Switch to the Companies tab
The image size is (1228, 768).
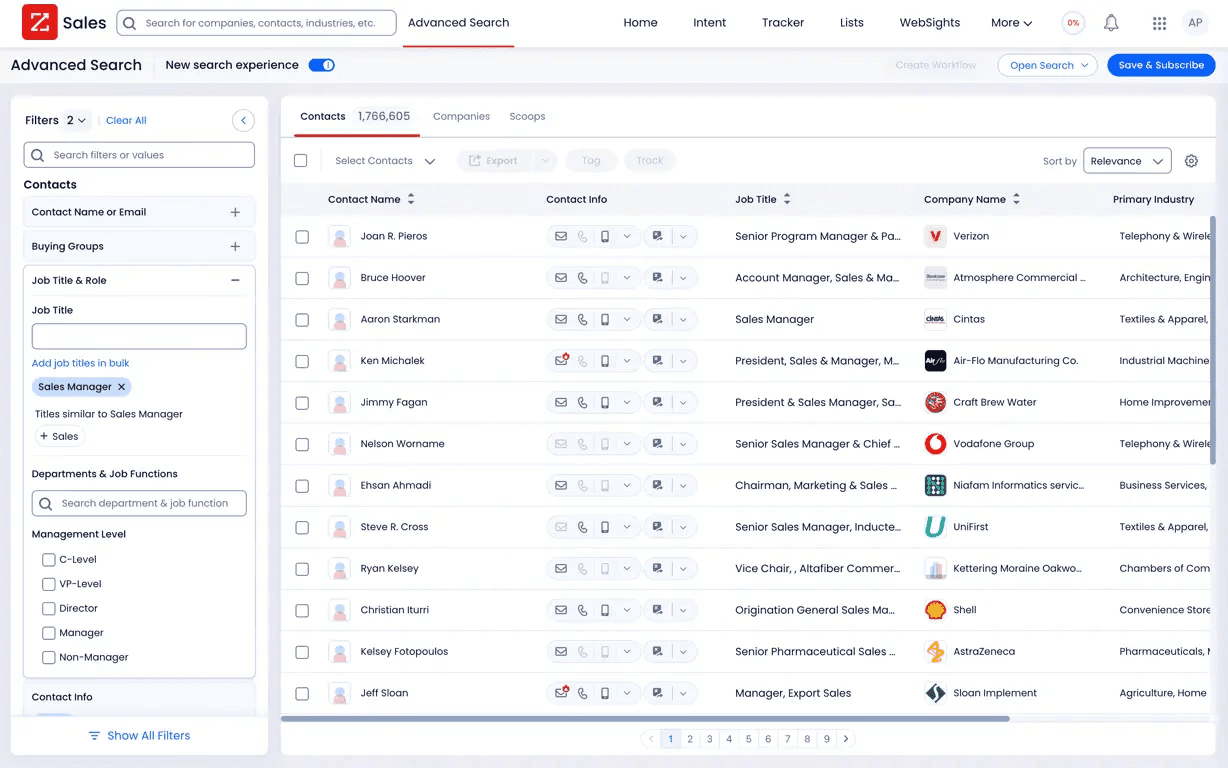[x=461, y=116]
